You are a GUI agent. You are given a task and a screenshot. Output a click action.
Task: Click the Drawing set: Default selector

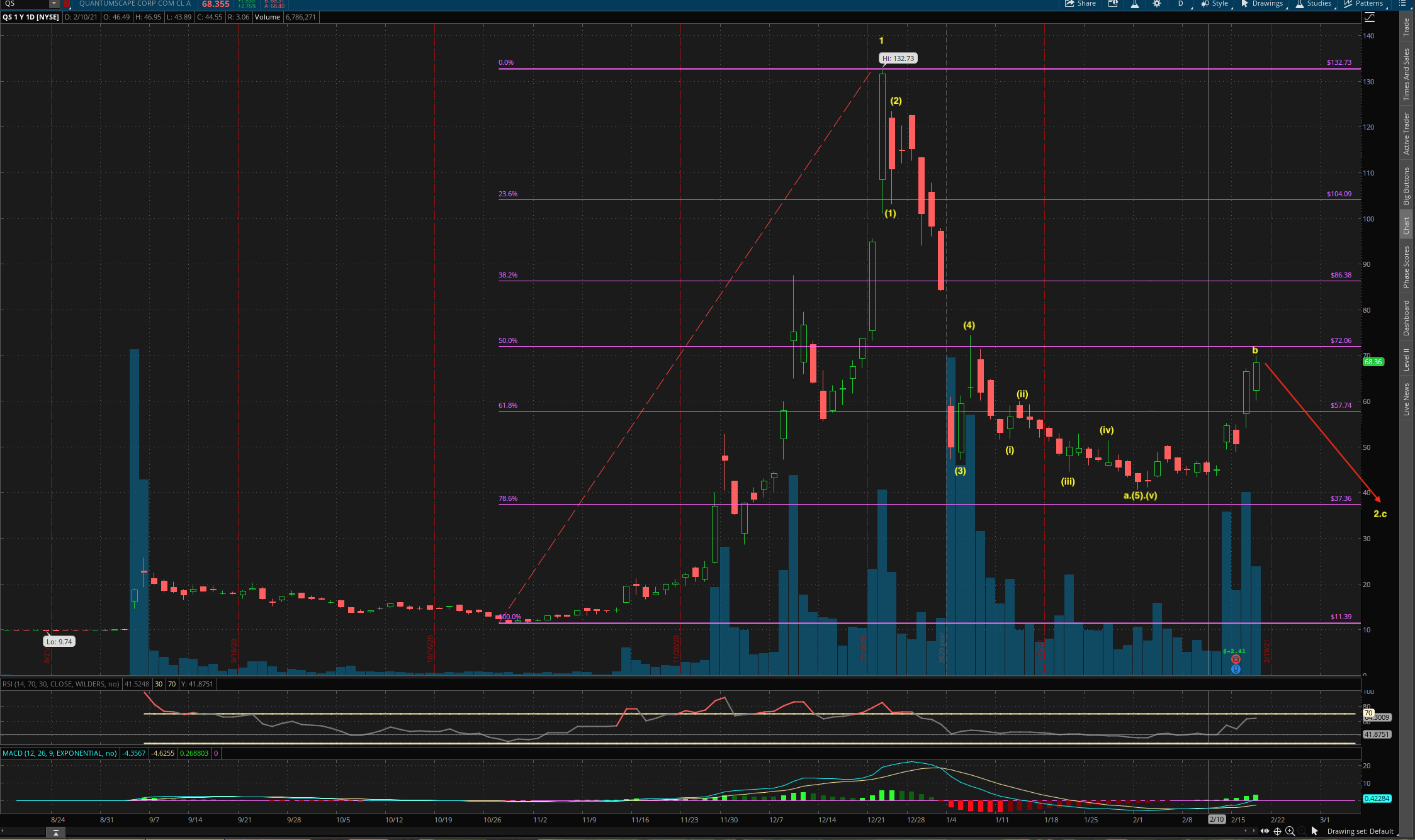pos(1360,831)
